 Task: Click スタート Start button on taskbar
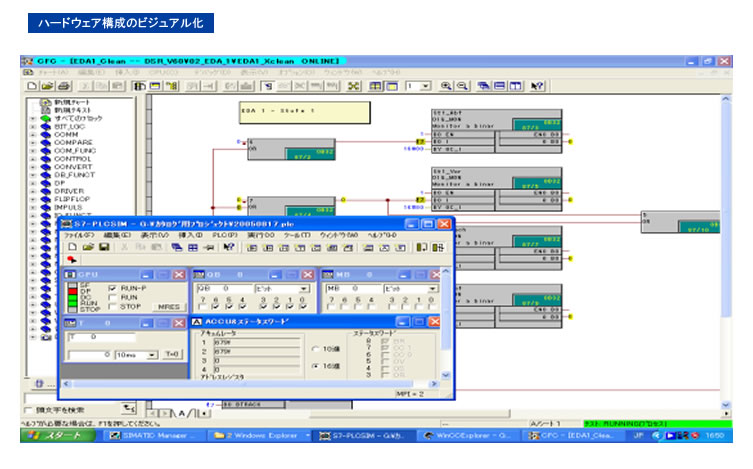(x=58, y=435)
